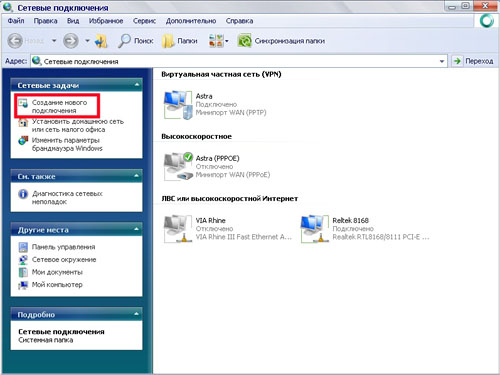Image resolution: width=500 pixels, height=375 pixels.
Task: Open the Правка menu
Action: coord(45,21)
